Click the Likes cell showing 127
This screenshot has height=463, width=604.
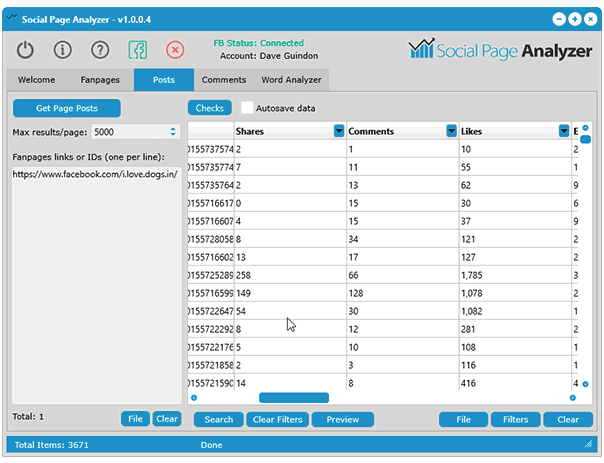[x=515, y=257]
